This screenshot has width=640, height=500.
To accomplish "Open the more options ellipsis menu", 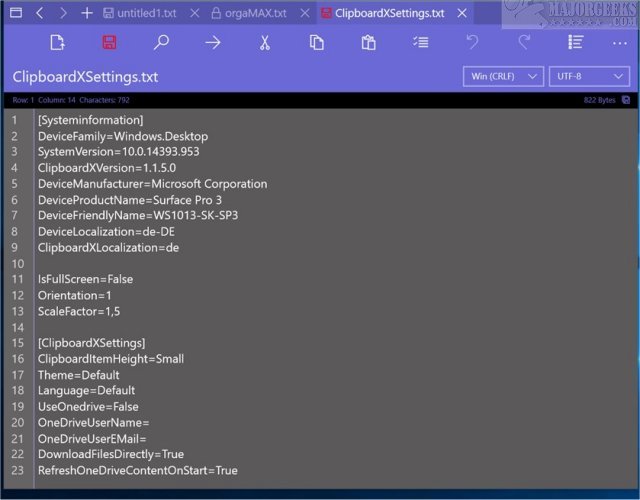I will click(620, 43).
